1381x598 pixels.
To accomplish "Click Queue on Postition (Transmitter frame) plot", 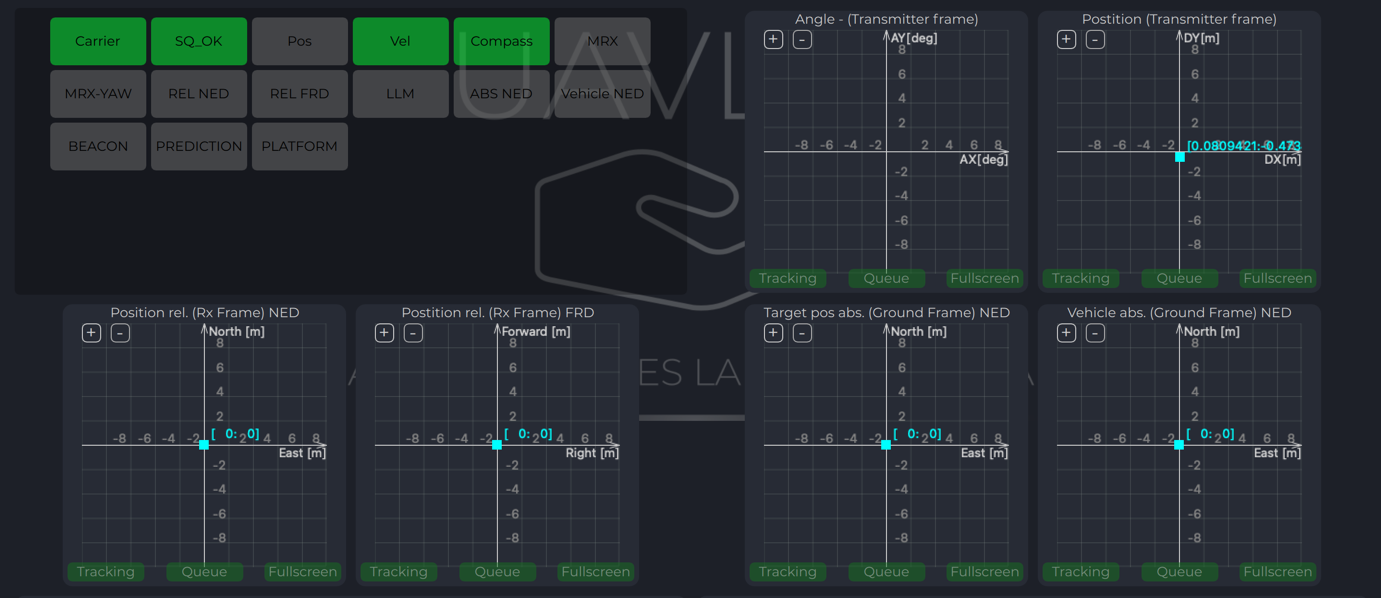I will pos(1179,278).
